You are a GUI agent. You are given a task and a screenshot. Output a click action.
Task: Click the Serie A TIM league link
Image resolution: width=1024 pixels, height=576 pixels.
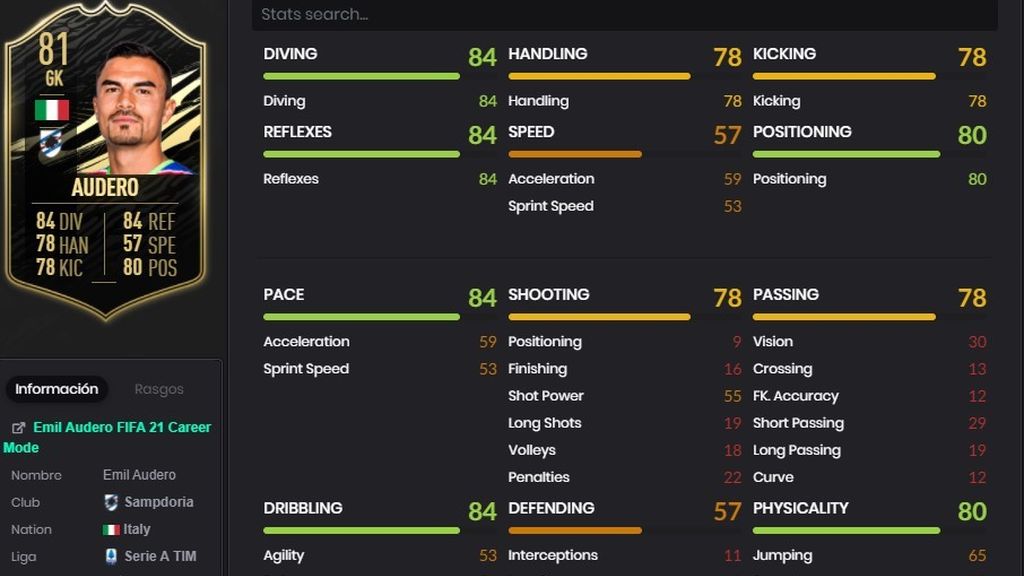tap(160, 556)
